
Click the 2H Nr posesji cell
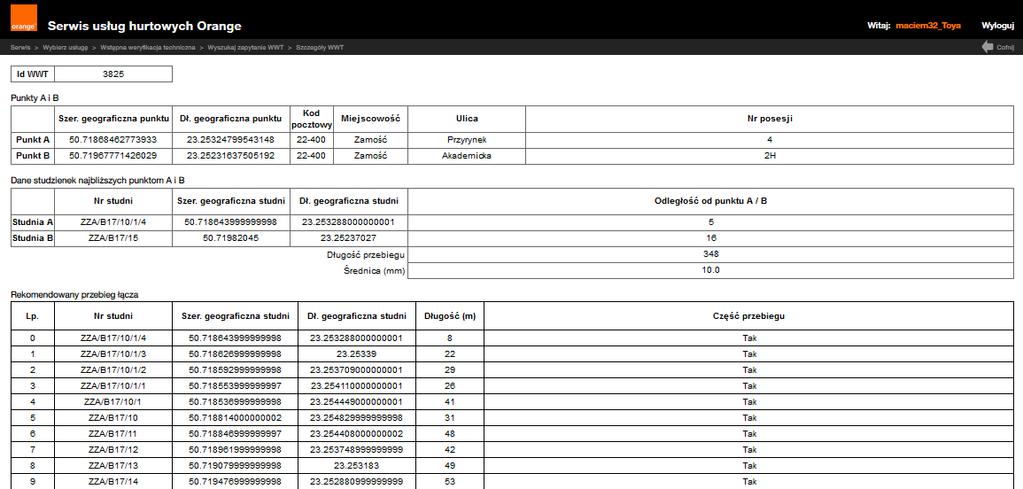click(770, 156)
